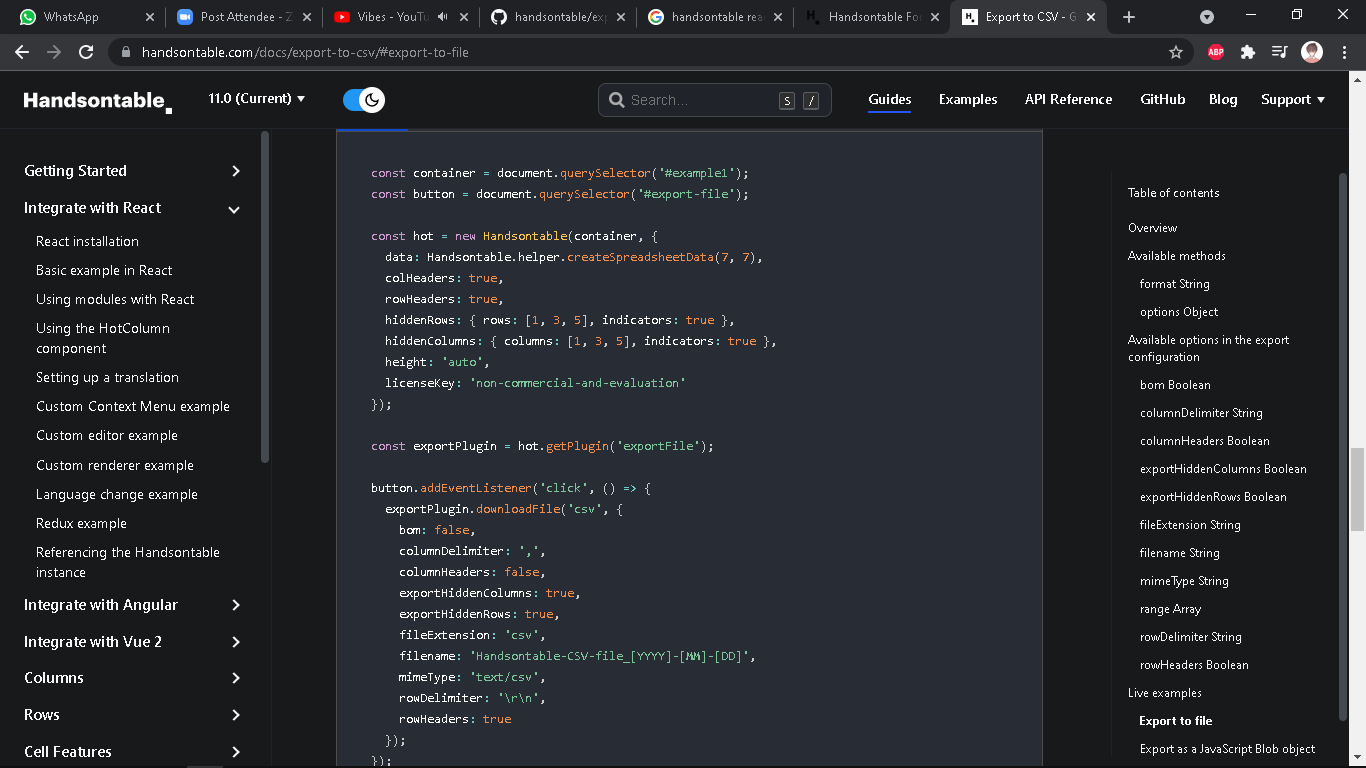The image size is (1366, 768).
Task: Expand the Cell Features sidebar section
Action: click(x=133, y=752)
